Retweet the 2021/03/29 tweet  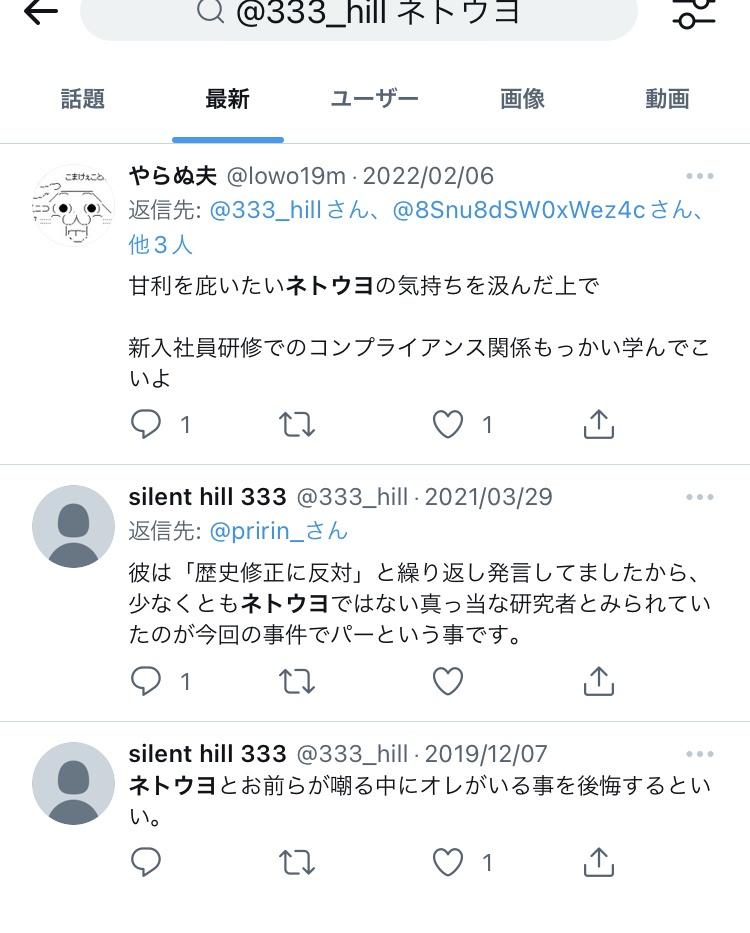pyautogui.click(x=296, y=682)
